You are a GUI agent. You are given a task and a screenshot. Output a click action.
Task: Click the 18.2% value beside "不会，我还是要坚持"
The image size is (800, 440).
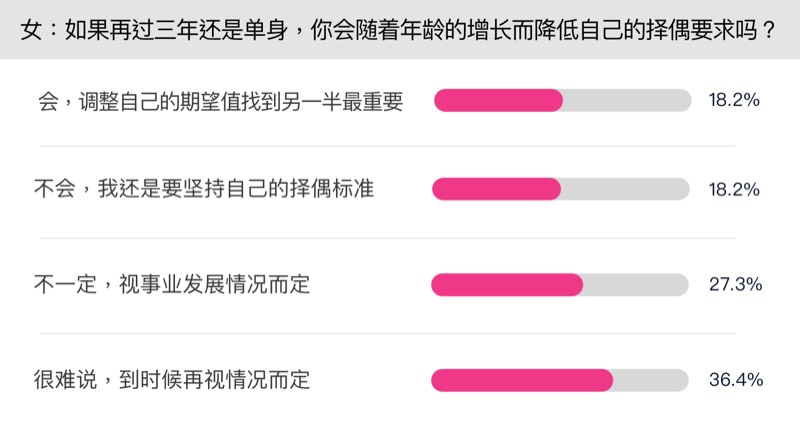click(735, 189)
